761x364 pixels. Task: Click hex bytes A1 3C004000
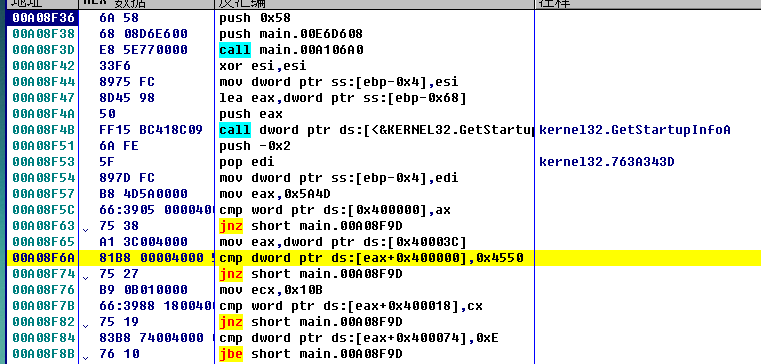tap(143, 242)
